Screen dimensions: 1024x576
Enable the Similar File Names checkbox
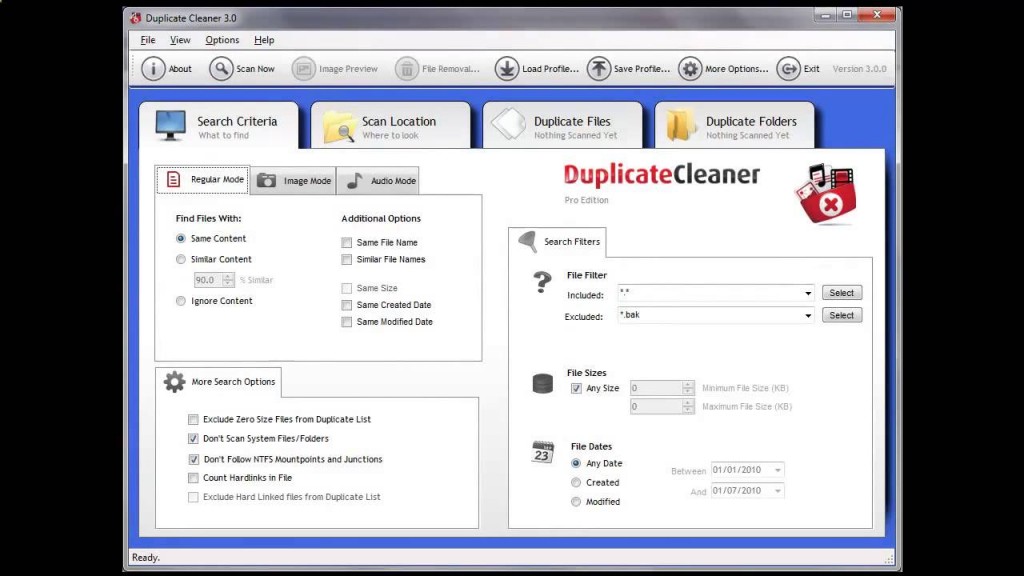(x=347, y=259)
